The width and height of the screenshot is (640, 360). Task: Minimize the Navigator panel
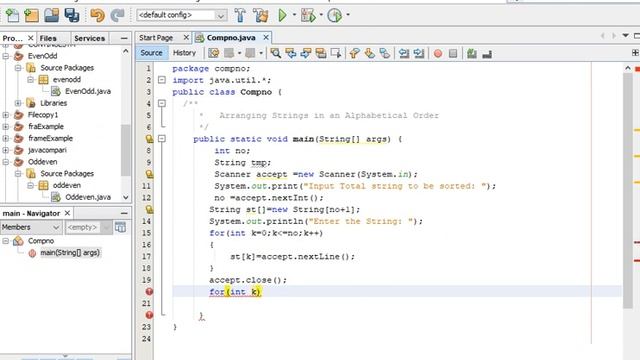(x=124, y=213)
